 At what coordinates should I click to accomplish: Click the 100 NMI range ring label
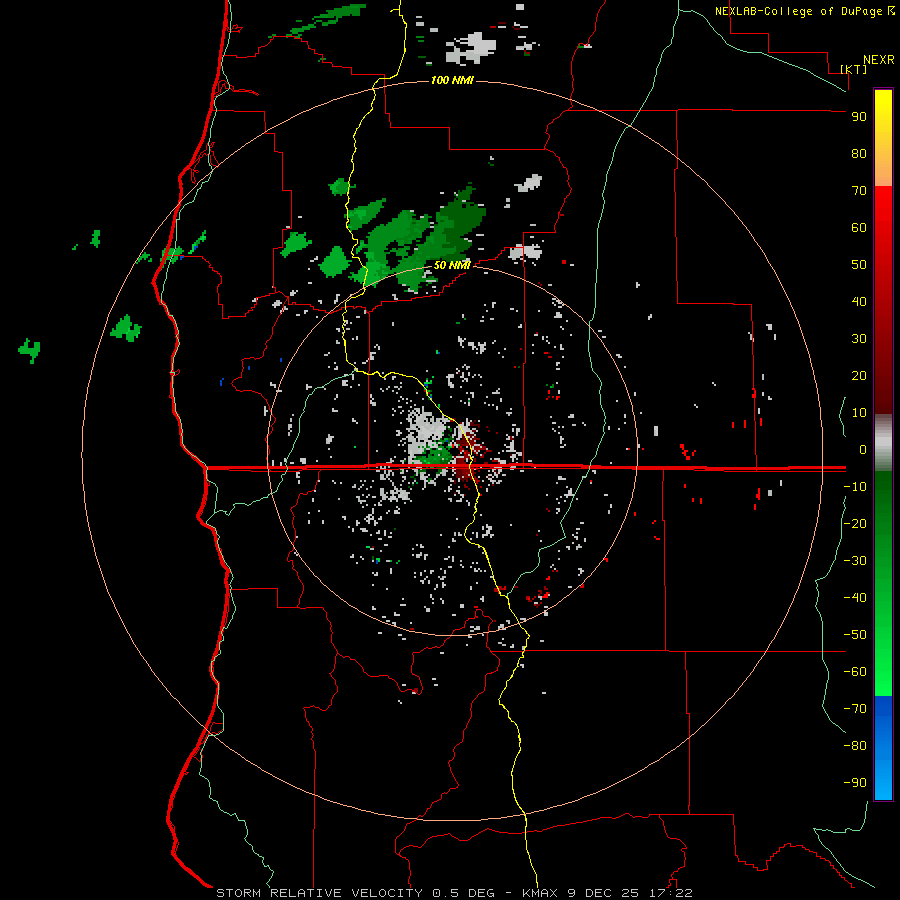pos(452,80)
